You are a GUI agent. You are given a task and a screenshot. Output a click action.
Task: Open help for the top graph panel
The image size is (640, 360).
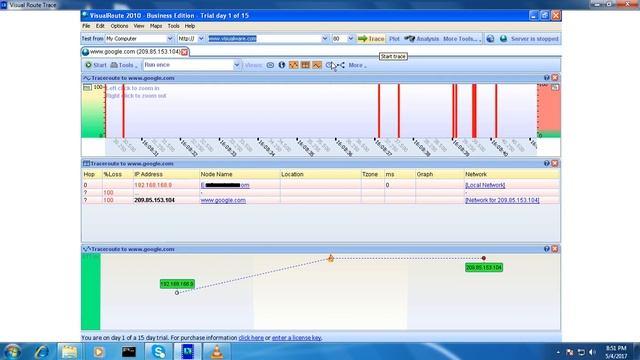[546, 78]
